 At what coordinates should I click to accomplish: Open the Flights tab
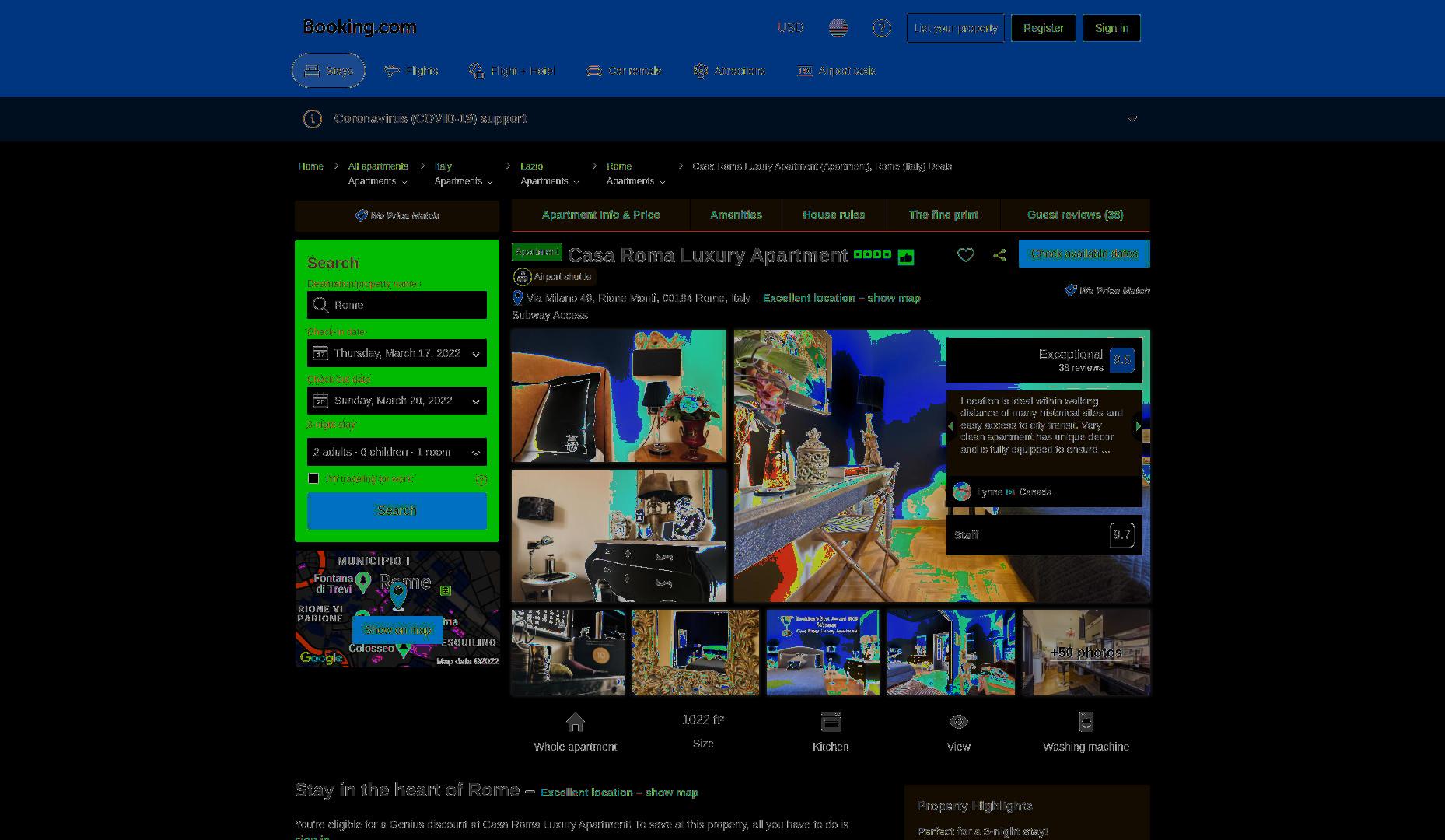[411, 71]
